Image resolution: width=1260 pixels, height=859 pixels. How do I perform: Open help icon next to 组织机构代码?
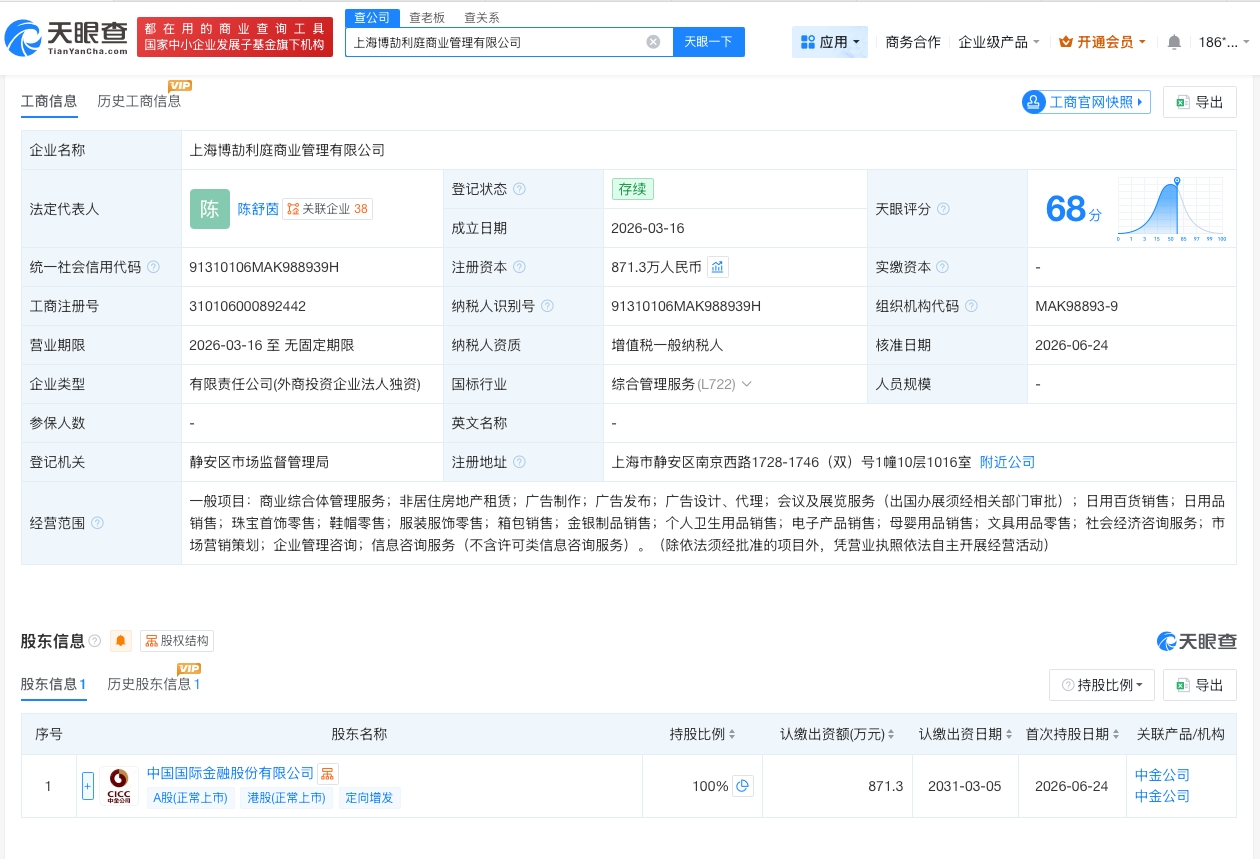(971, 306)
